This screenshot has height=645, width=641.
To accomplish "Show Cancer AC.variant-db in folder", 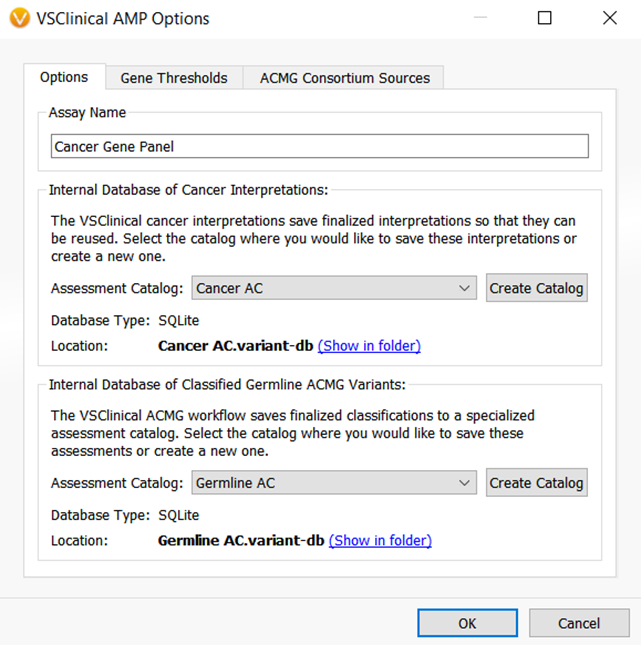I will click(x=369, y=346).
